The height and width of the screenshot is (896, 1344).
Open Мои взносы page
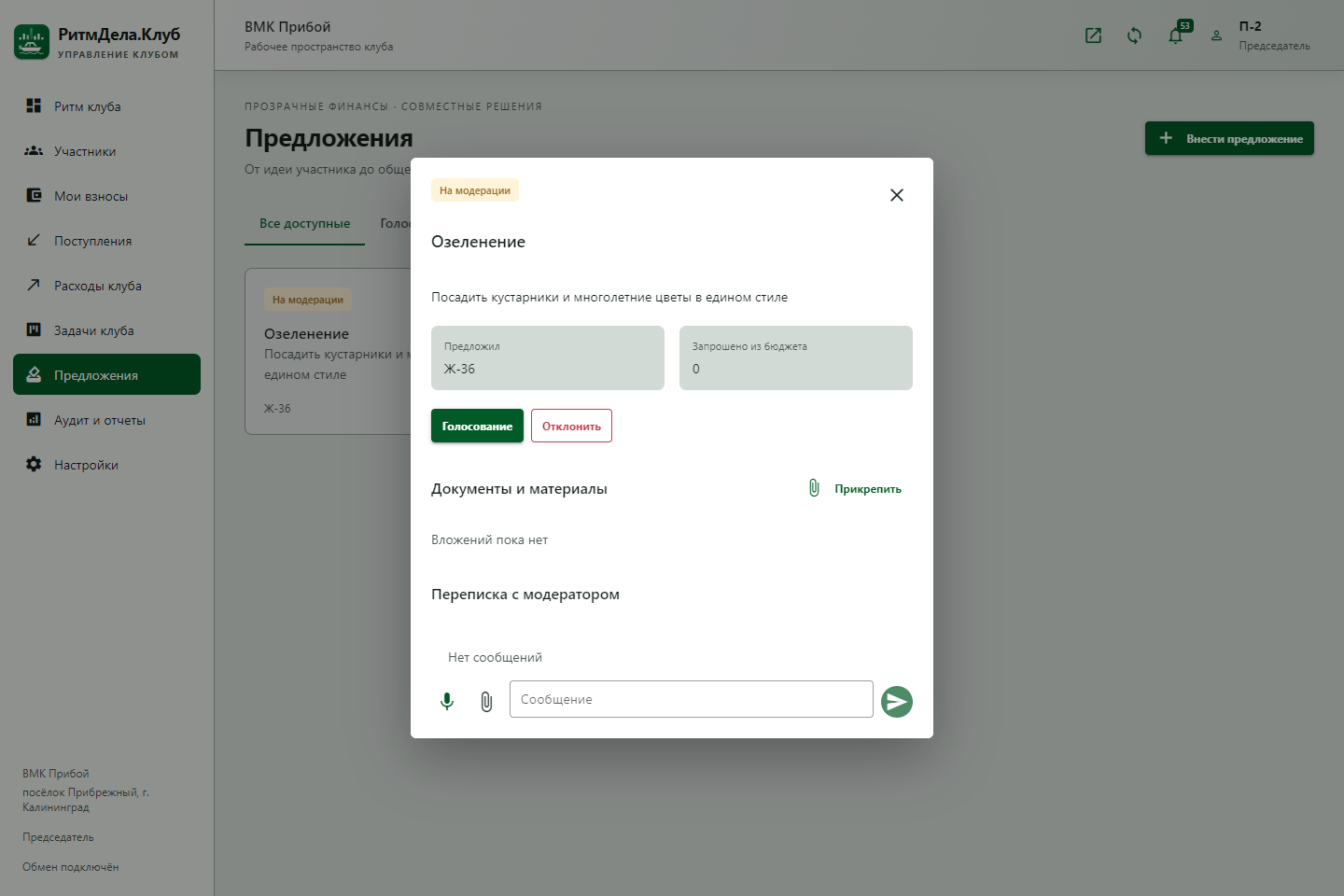(x=106, y=196)
